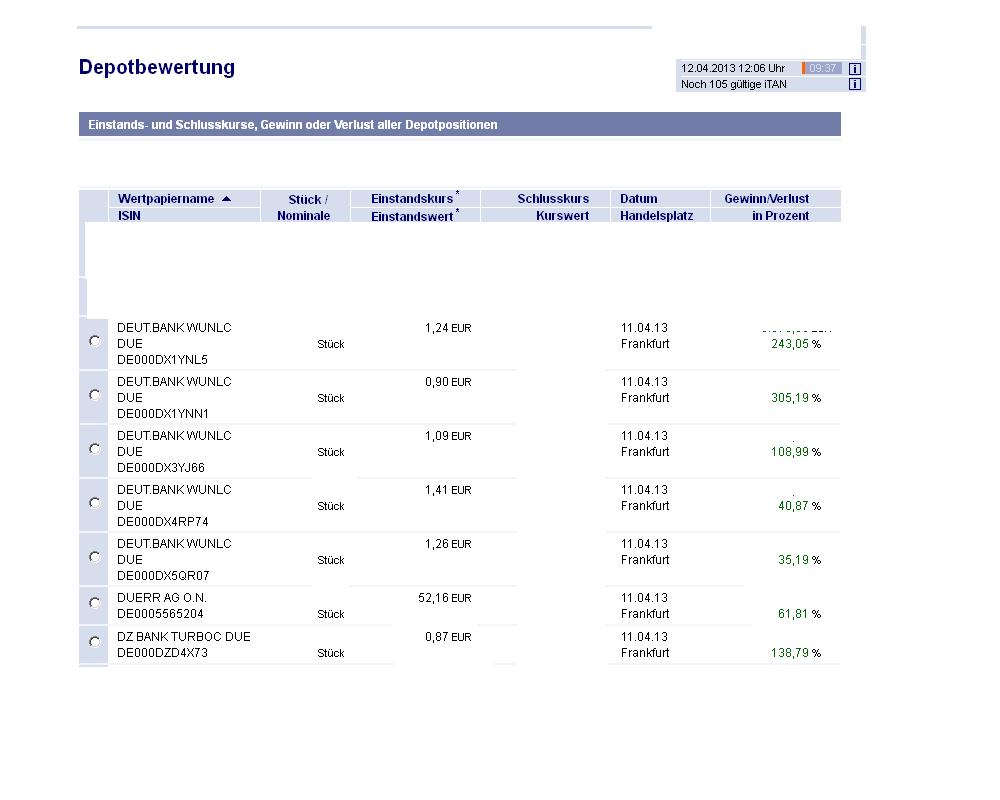1000x800 pixels.
Task: Sort by Gewinn/Verlust column header
Action: coord(767,199)
